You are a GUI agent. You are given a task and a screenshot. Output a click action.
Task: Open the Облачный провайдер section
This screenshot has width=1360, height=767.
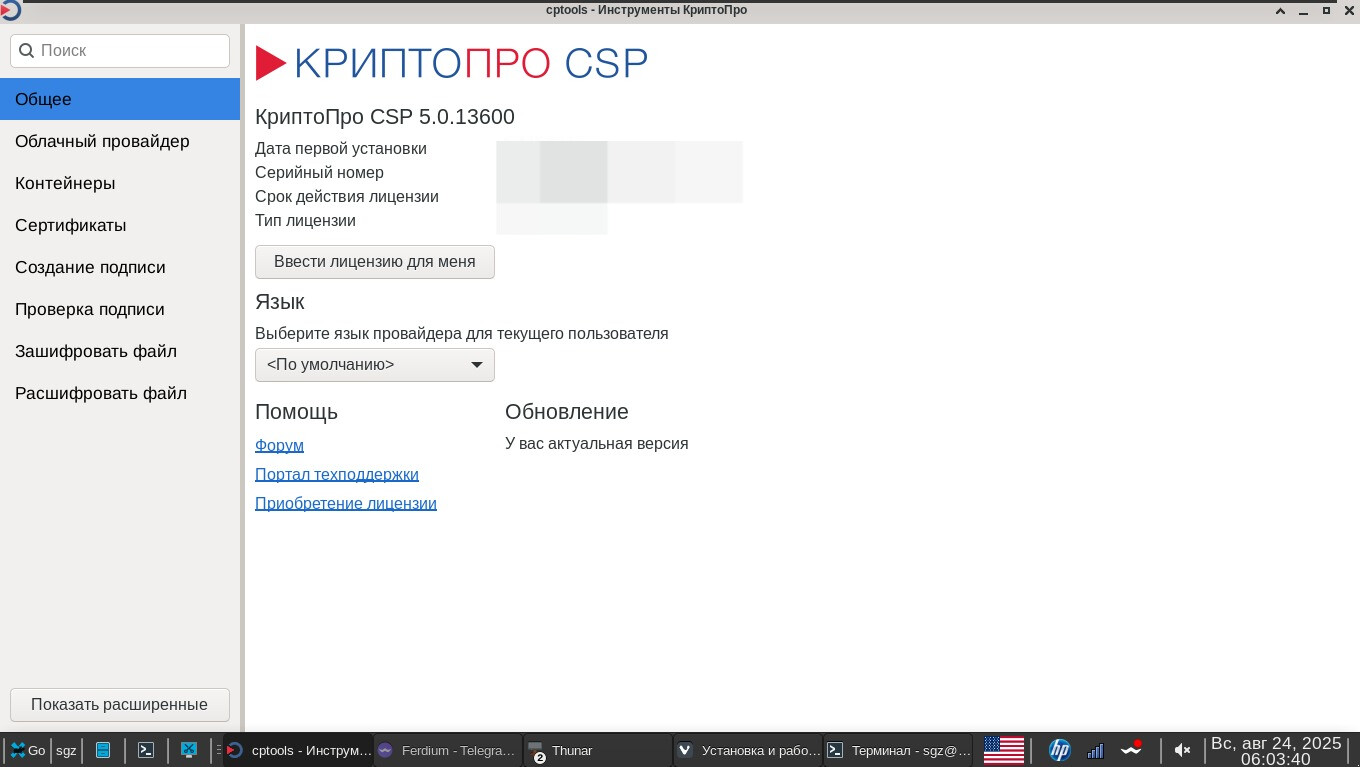(120, 141)
